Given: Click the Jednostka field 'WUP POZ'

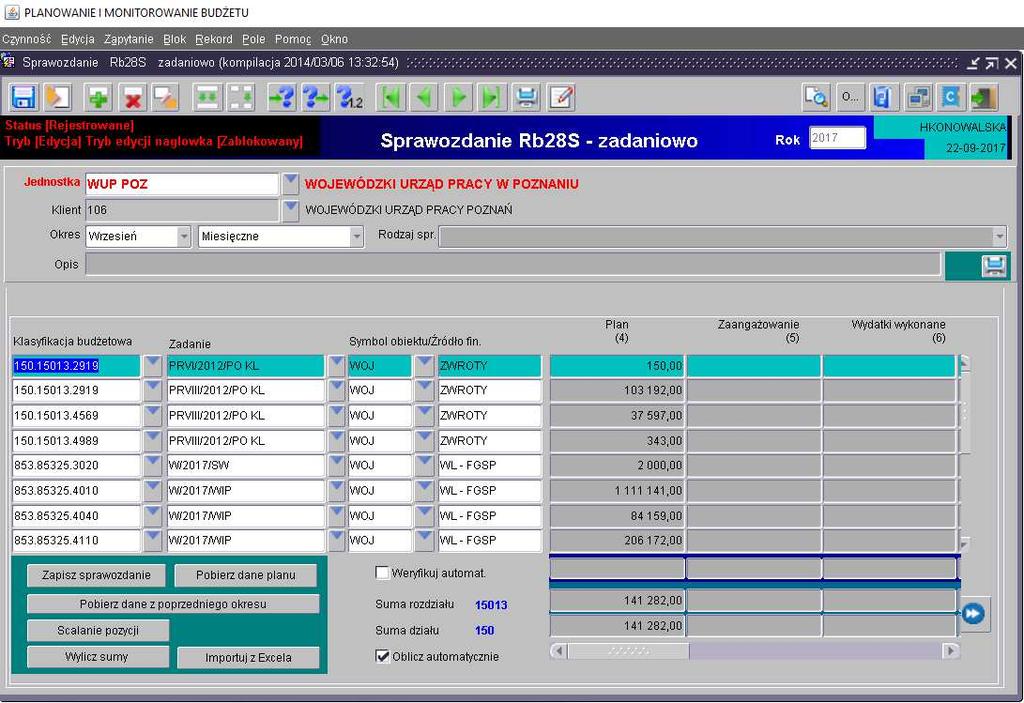Looking at the screenshot, I should [182, 184].
